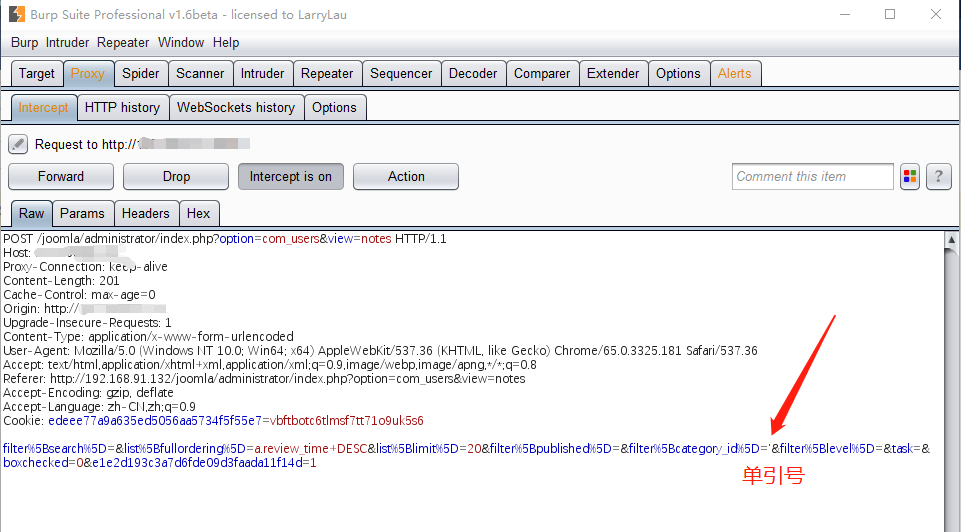Switch to the Headers view
961x532 pixels.
click(x=146, y=213)
